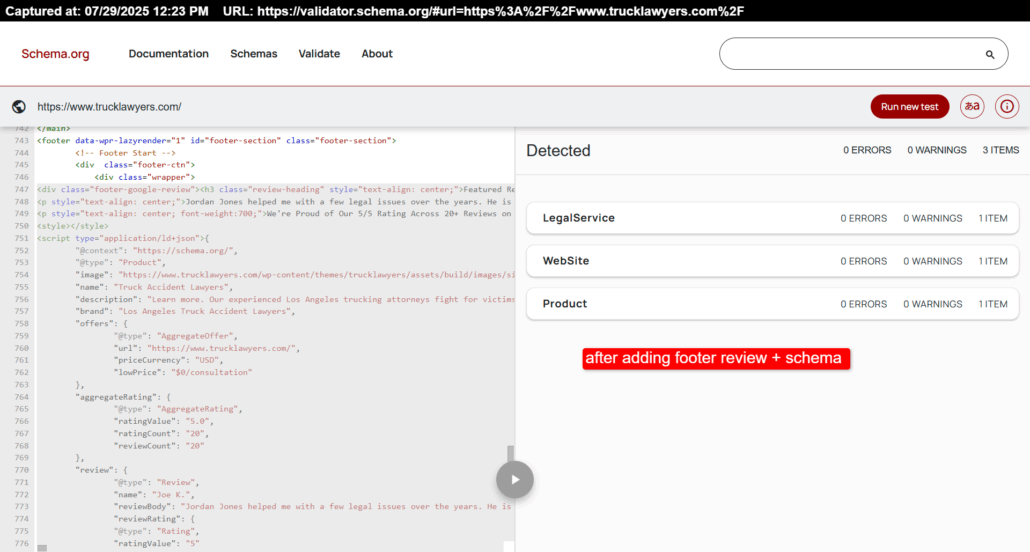Expand the LegalService result row
1030x552 pixels.
772,218
